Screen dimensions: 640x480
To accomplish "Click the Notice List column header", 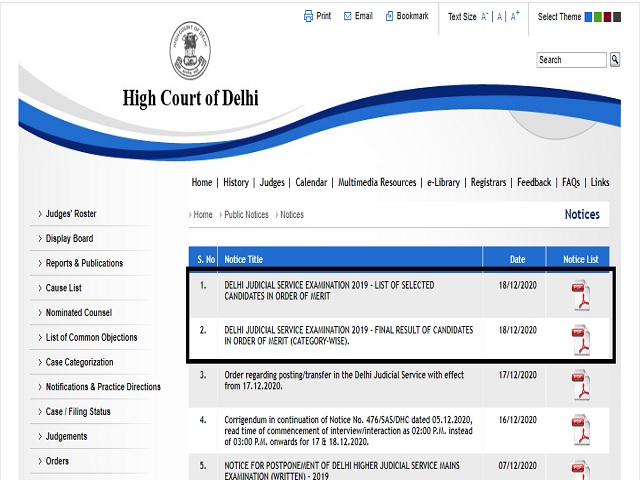I will tap(581, 259).
